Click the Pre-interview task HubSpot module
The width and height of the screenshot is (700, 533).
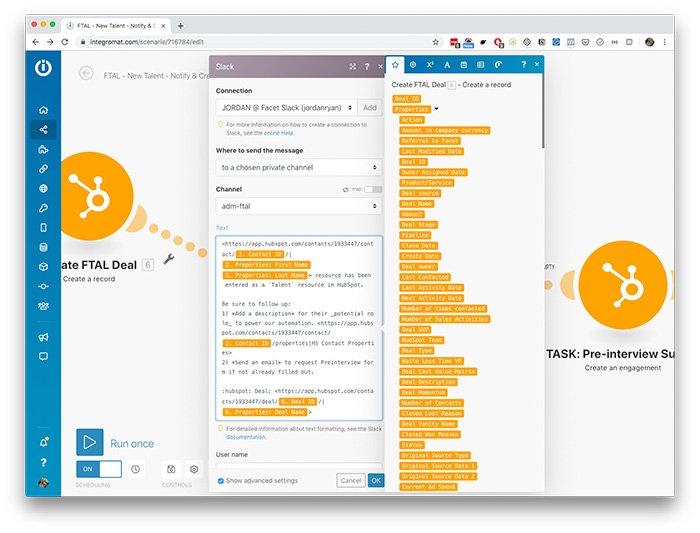point(623,285)
